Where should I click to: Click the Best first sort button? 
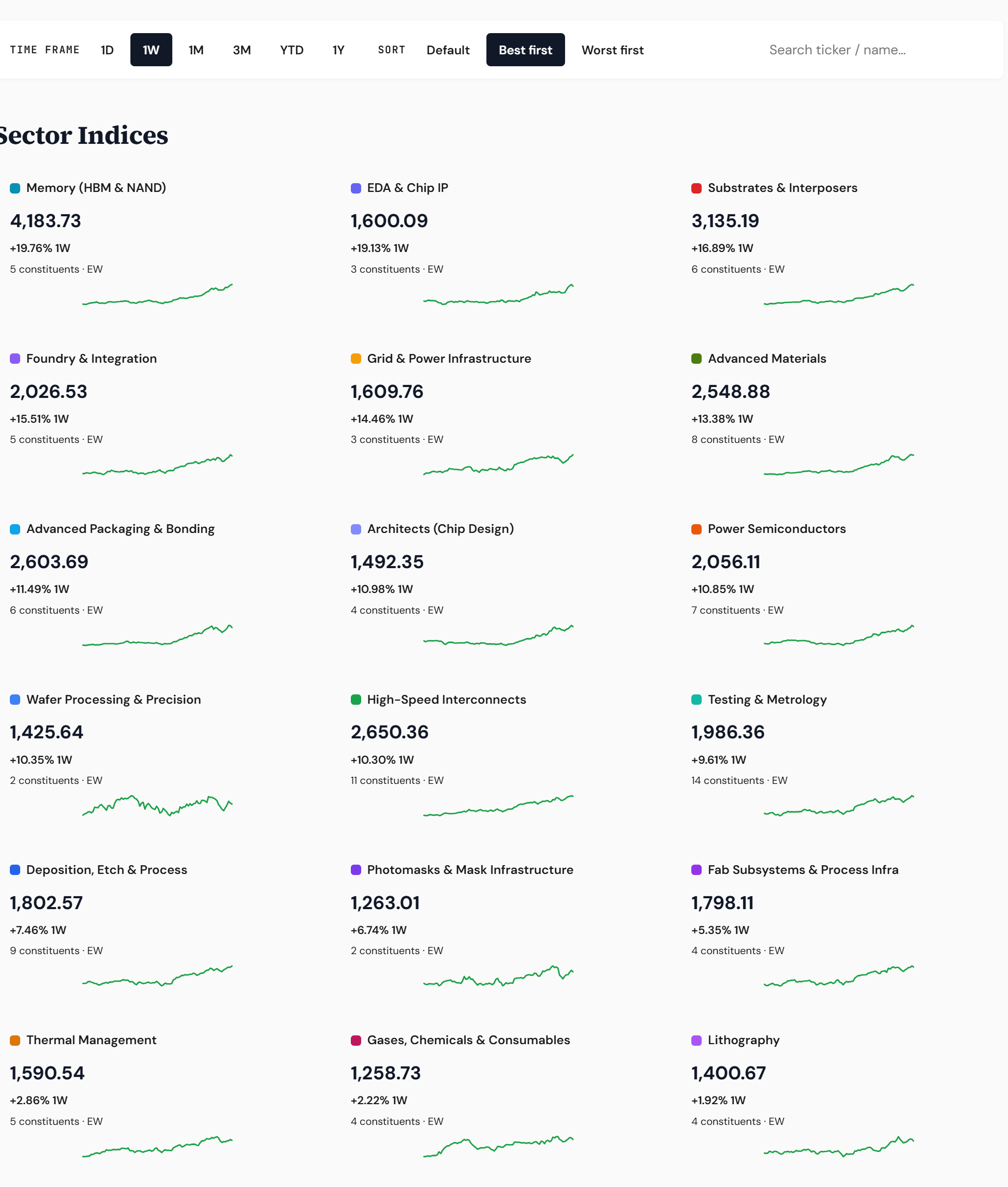[525, 50]
